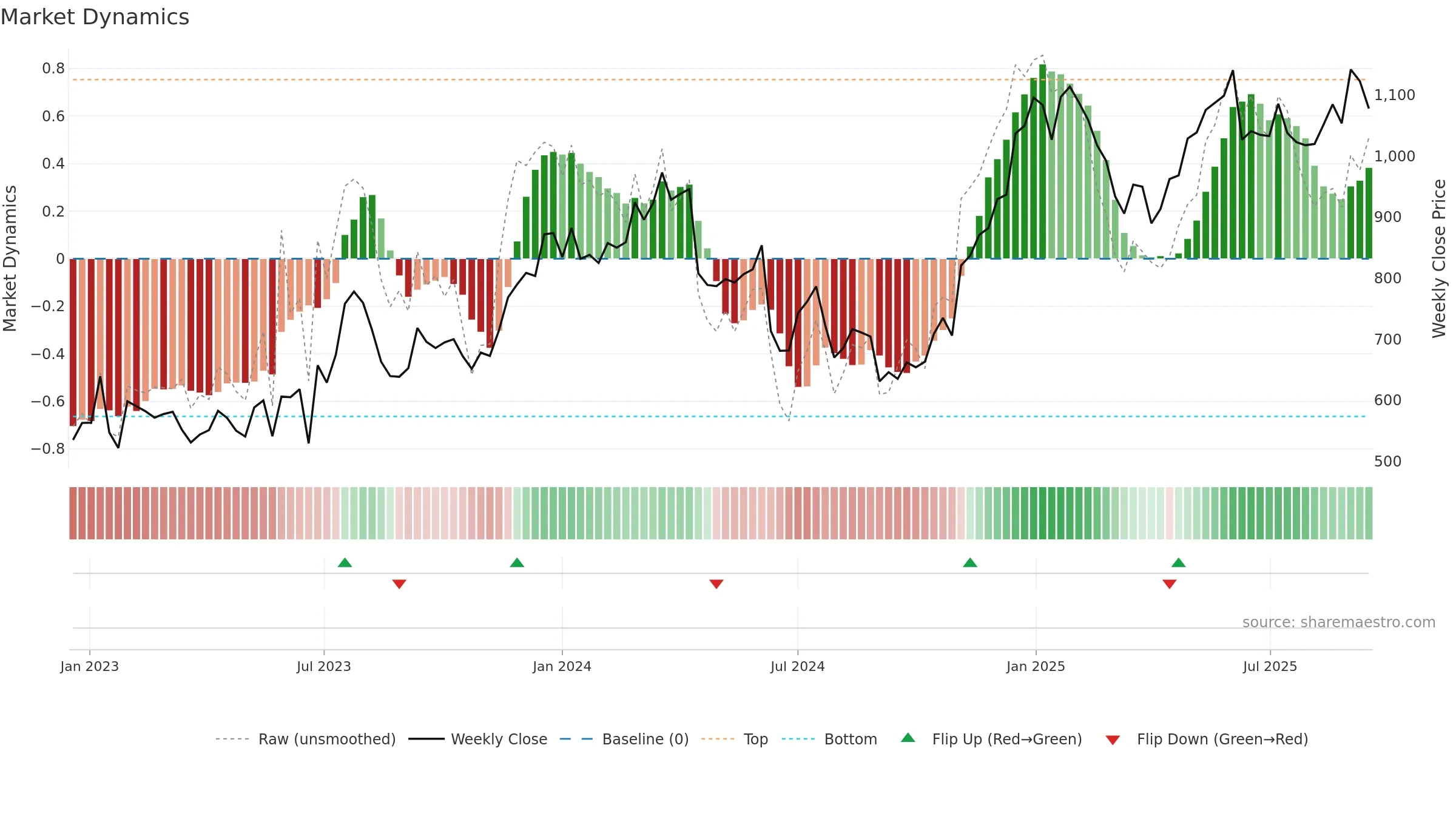Click the red Flip Down legend triangle icon
This screenshot has width=1456, height=819.
1113,740
